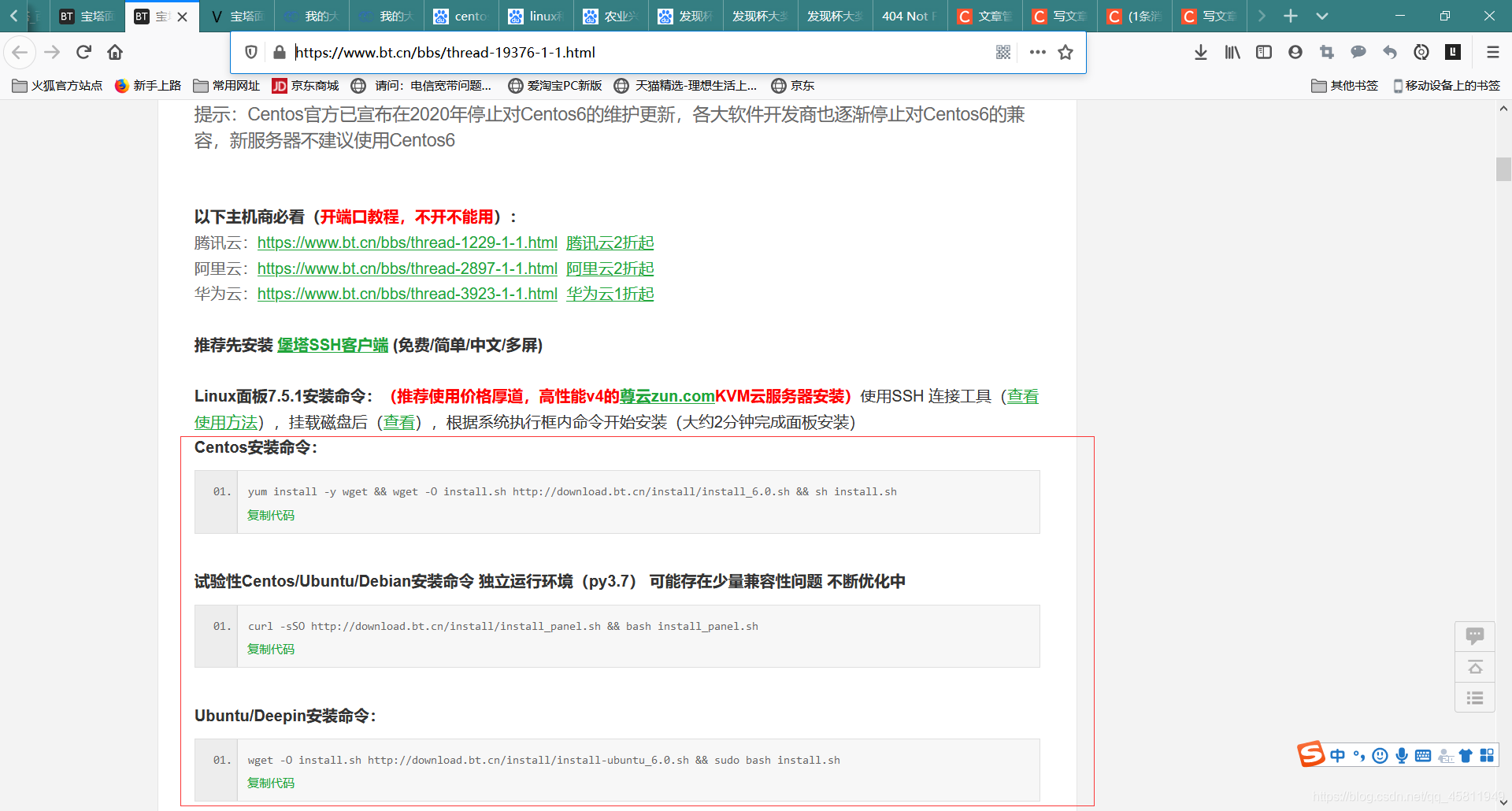Expand the 移动设备上的书签 folder
This screenshot has height=811, width=1512.
[x=1447, y=85]
